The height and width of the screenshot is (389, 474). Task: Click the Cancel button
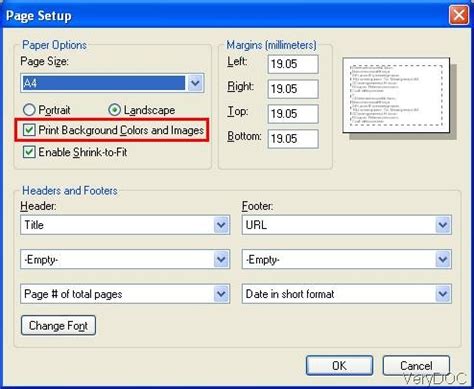coord(416,365)
